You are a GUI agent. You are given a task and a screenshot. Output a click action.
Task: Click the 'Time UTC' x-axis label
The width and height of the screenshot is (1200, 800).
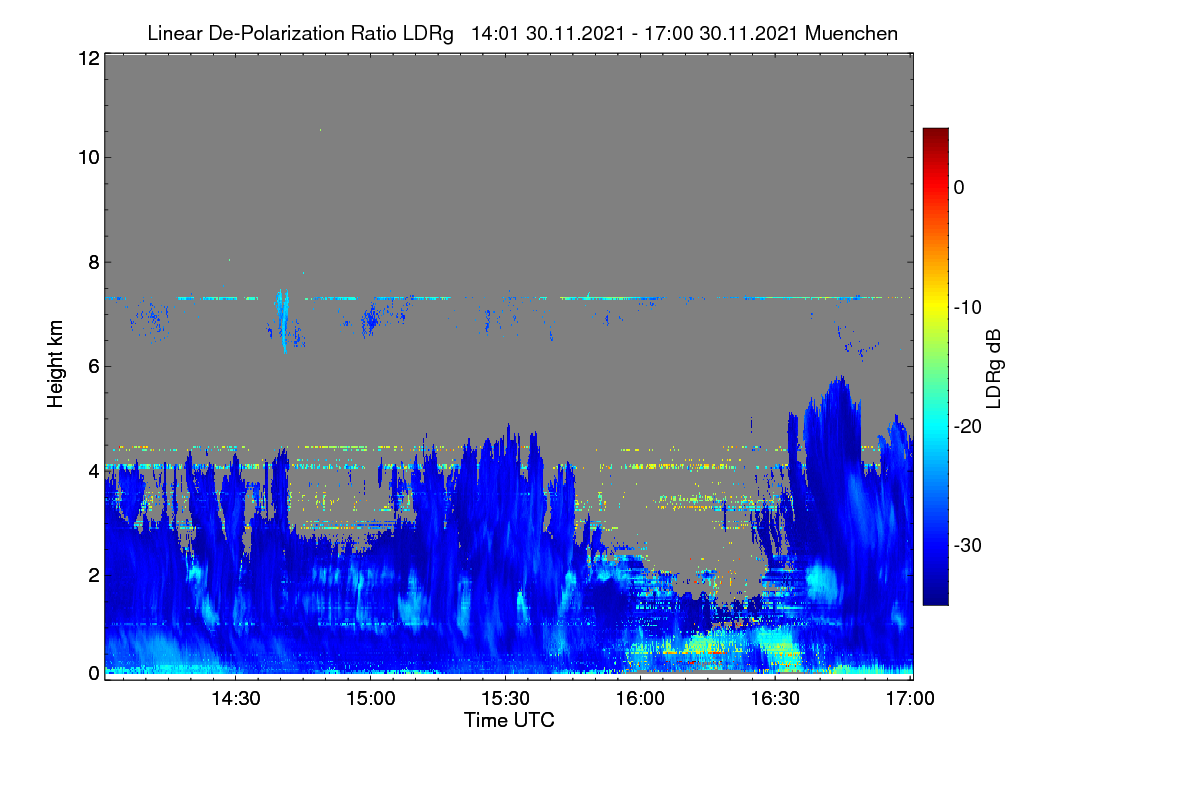(509, 720)
